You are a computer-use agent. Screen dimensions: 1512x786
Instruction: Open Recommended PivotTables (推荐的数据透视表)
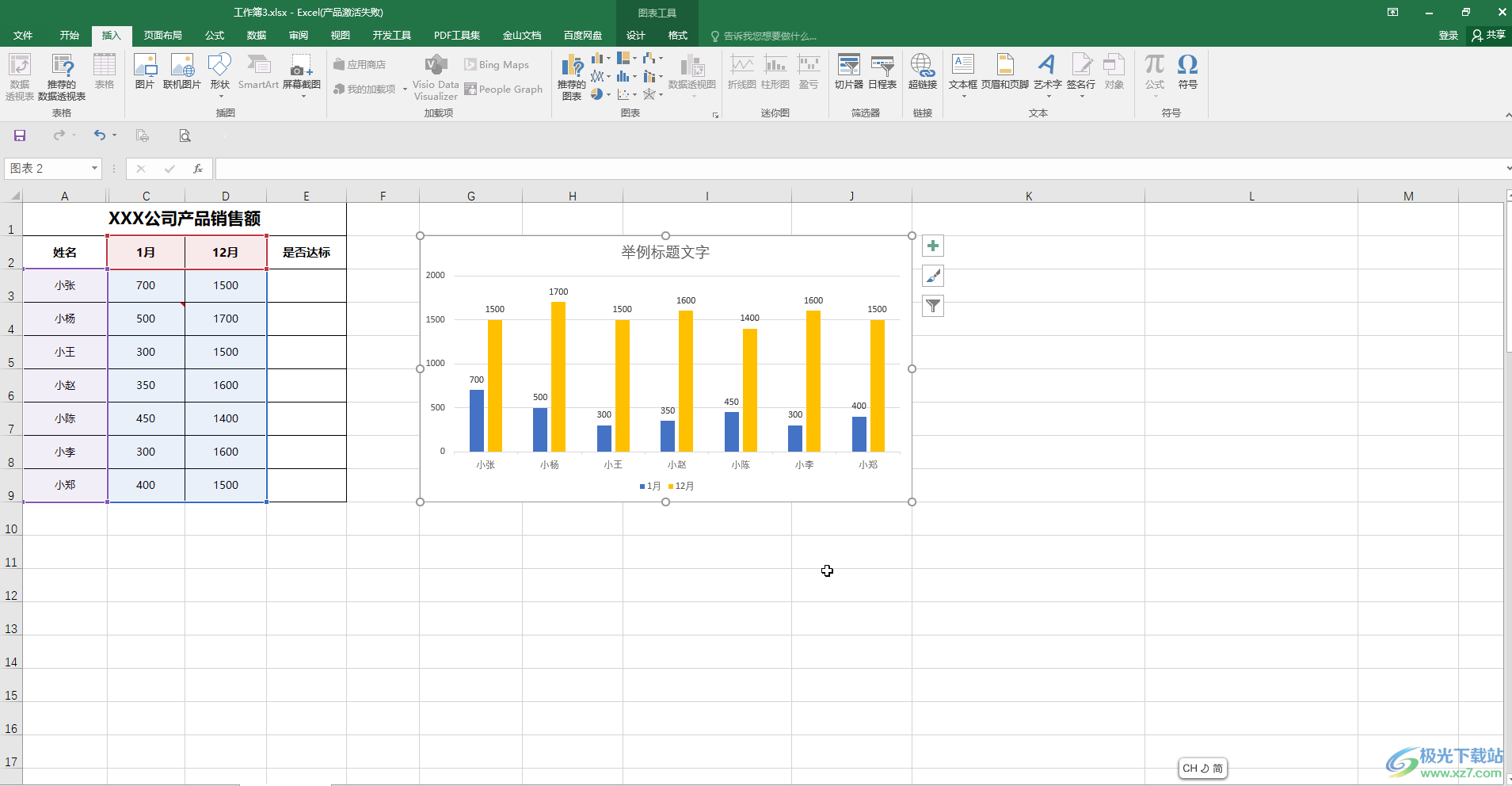[x=62, y=77]
